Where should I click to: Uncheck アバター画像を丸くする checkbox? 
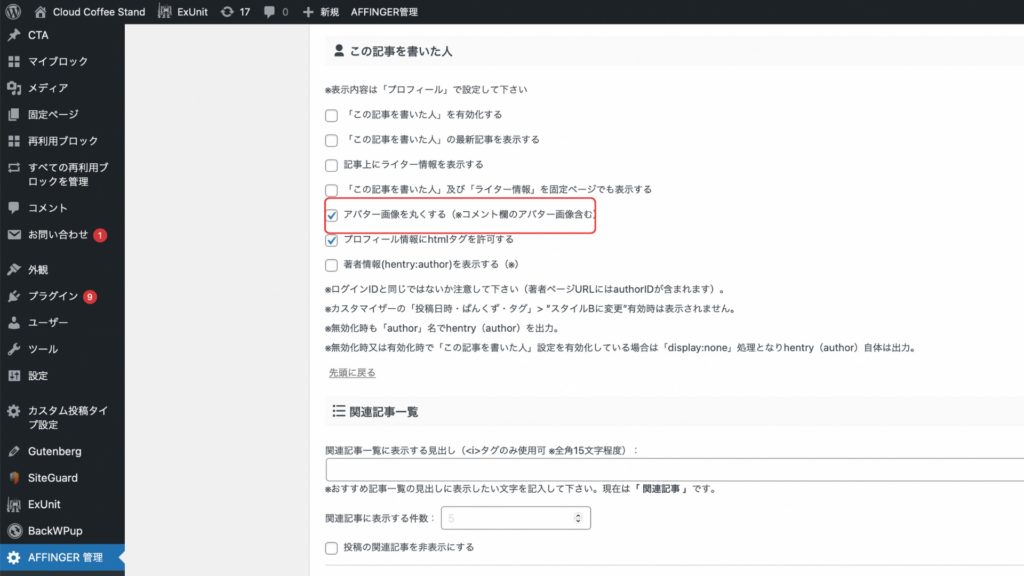tap(332, 215)
